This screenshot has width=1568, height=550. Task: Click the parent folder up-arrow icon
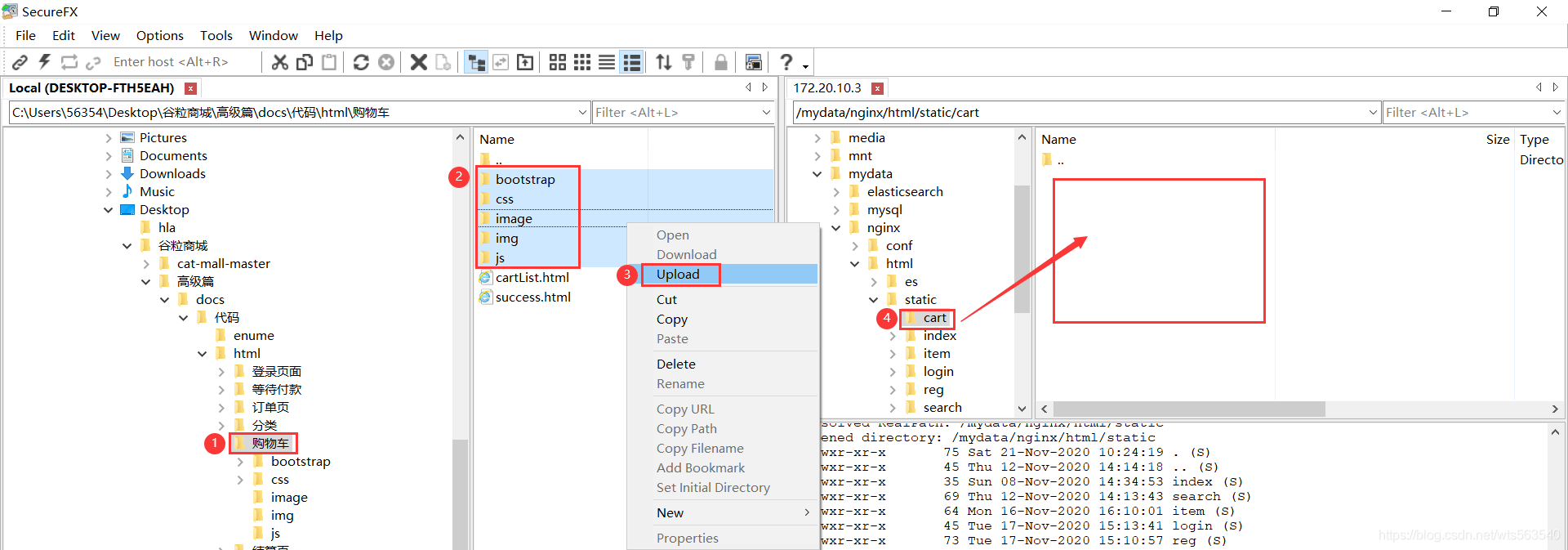(x=525, y=62)
